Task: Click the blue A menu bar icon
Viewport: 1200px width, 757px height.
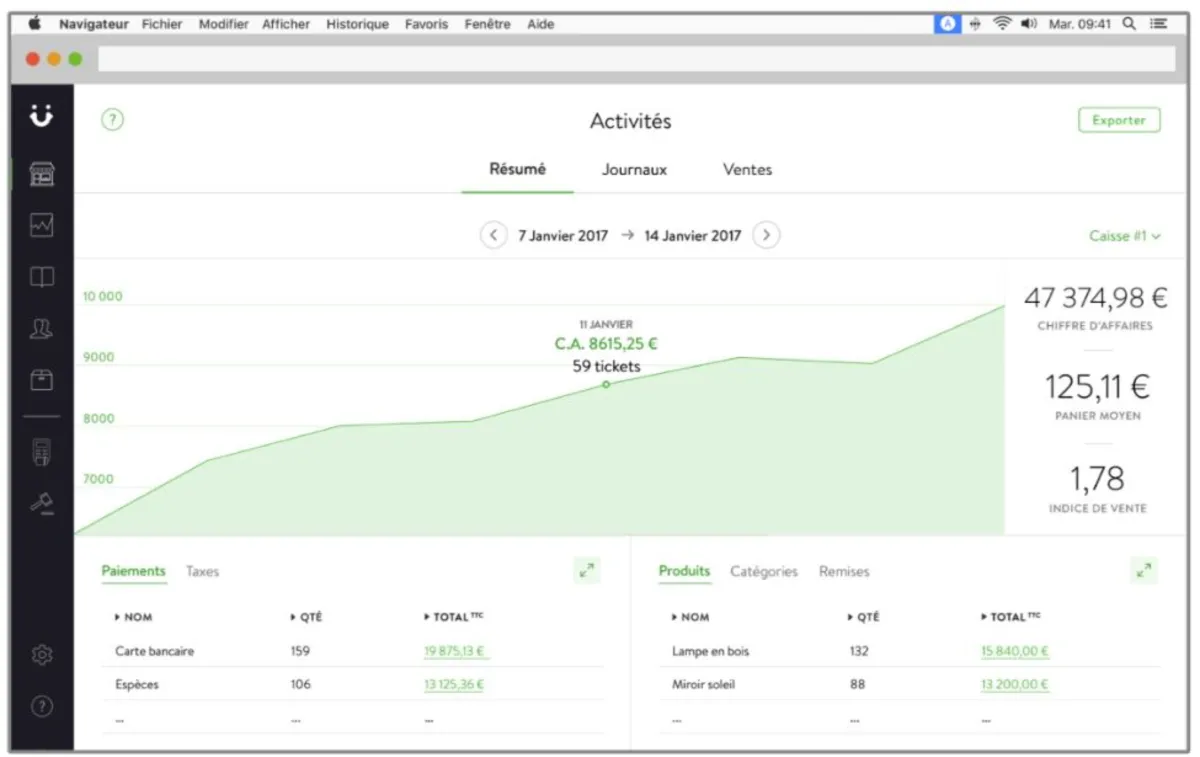Action: pos(947,24)
